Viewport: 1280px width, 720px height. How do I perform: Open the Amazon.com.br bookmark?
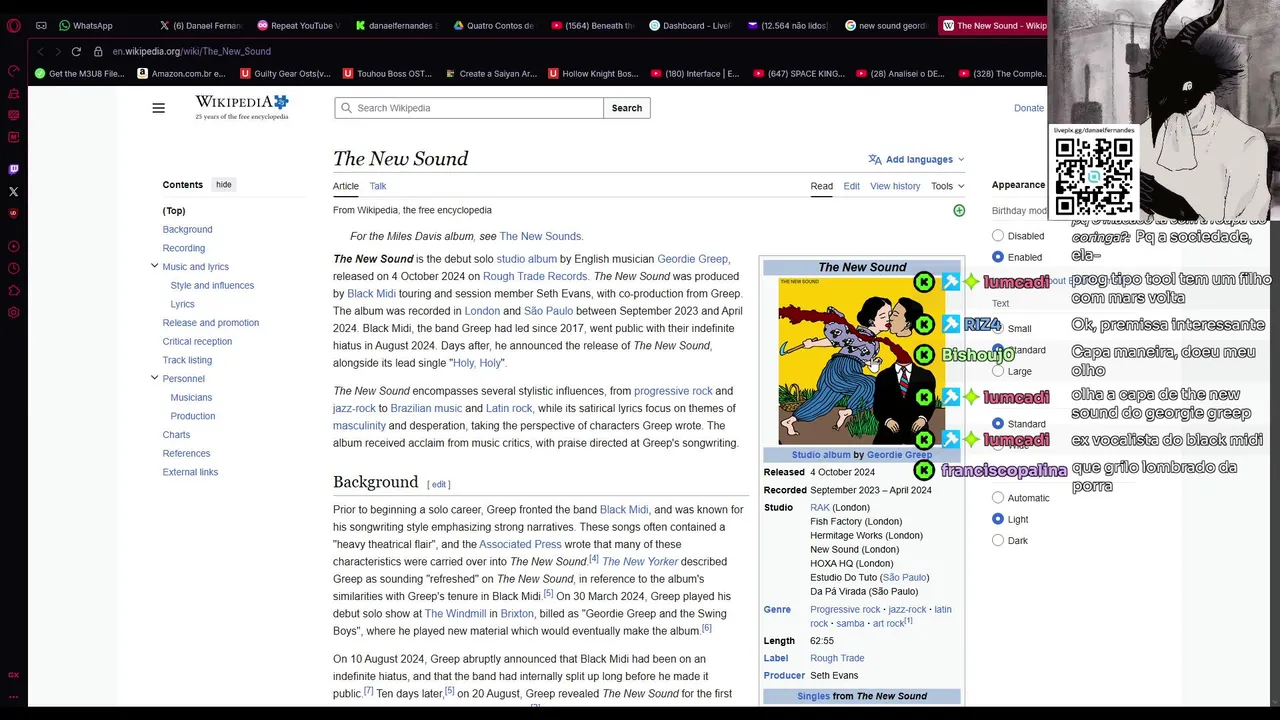[x=182, y=73]
